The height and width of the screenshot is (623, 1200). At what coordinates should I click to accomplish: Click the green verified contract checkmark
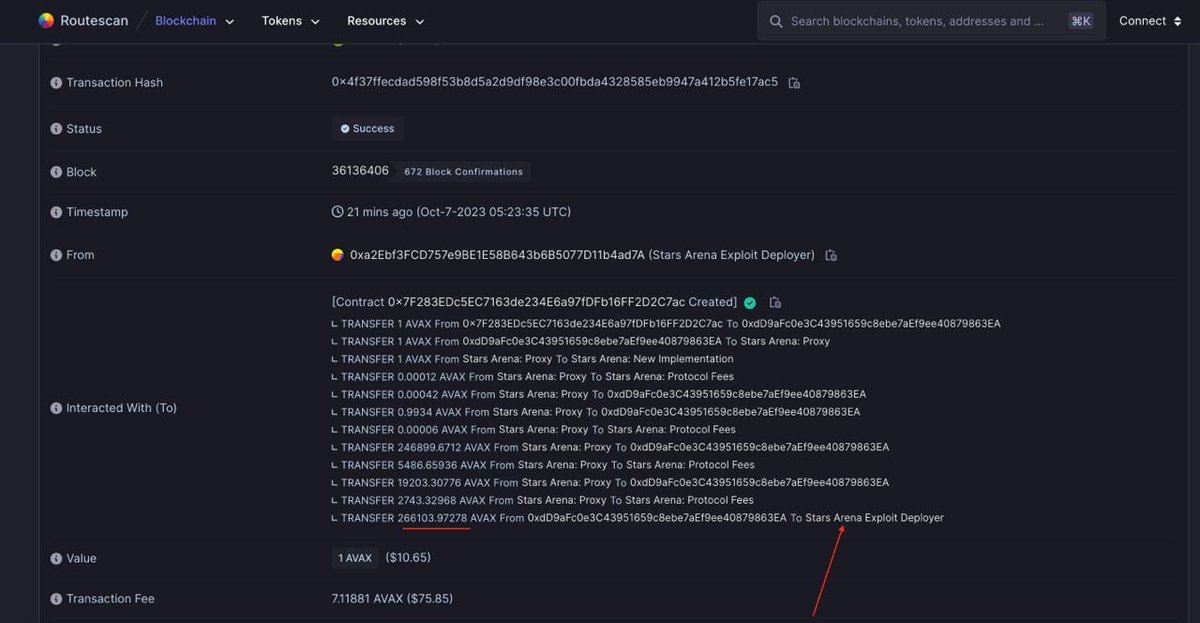(750, 302)
